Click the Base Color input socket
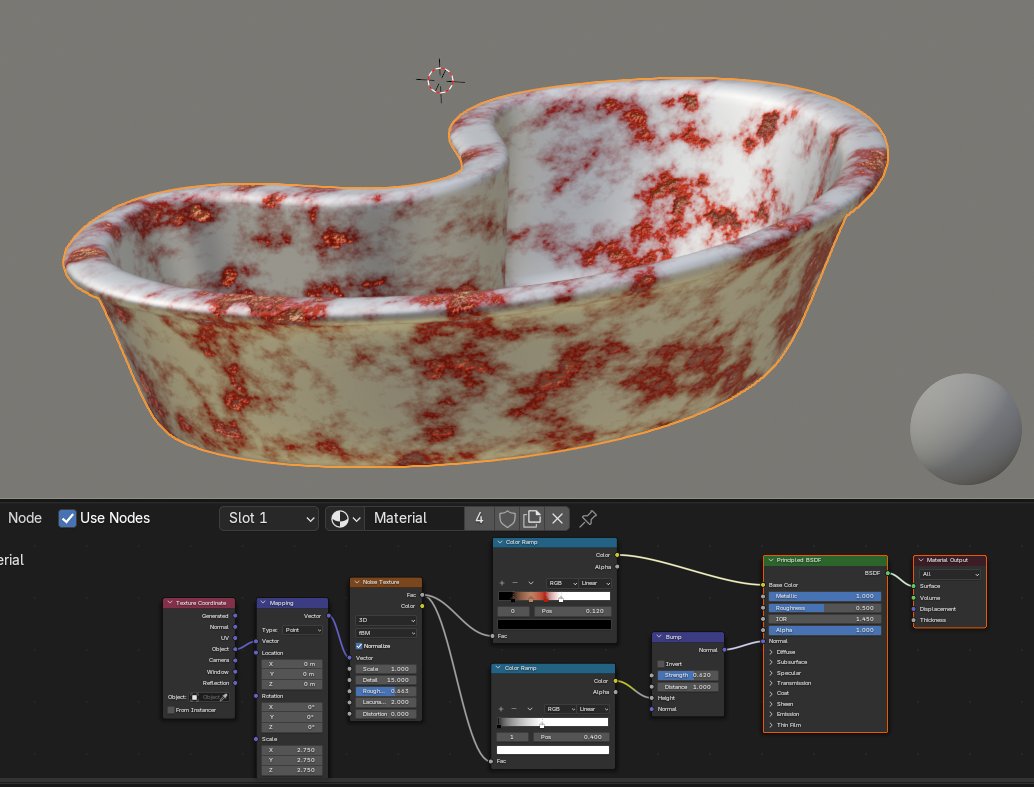 [x=763, y=585]
